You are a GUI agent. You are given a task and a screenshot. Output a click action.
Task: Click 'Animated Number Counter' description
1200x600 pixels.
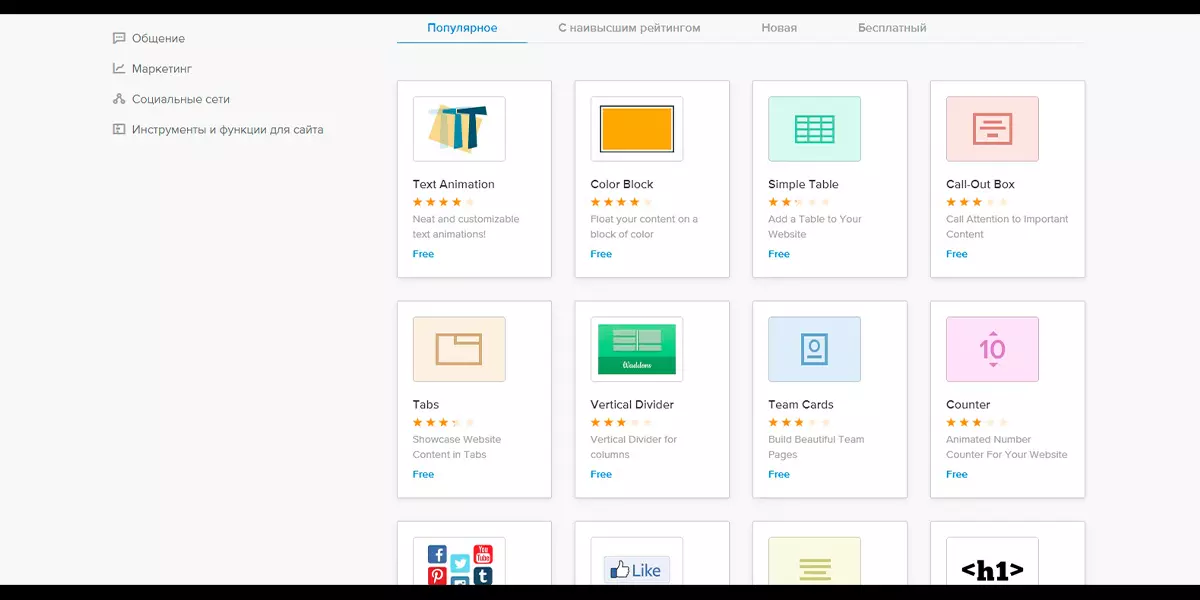[x=1007, y=447]
